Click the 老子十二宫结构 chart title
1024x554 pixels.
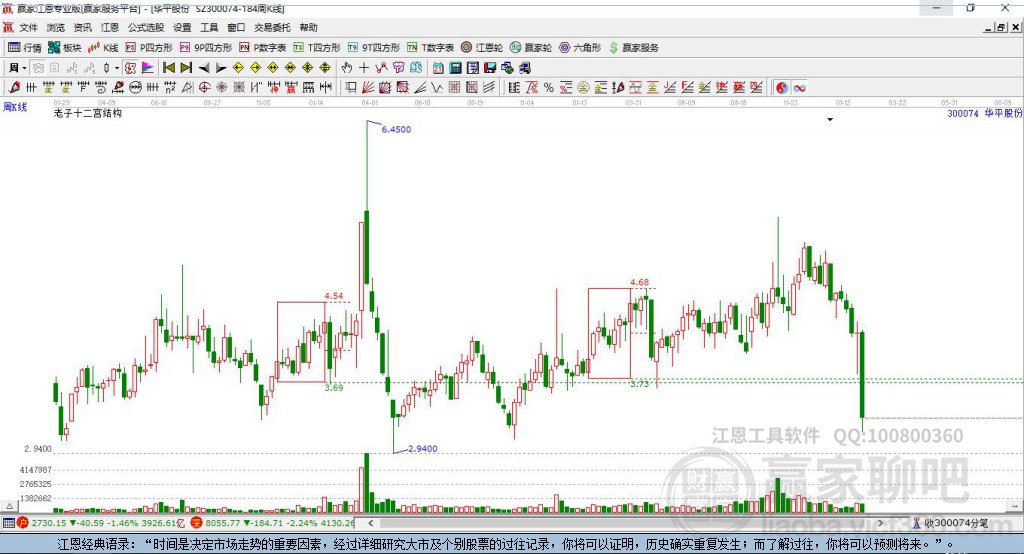pos(88,113)
